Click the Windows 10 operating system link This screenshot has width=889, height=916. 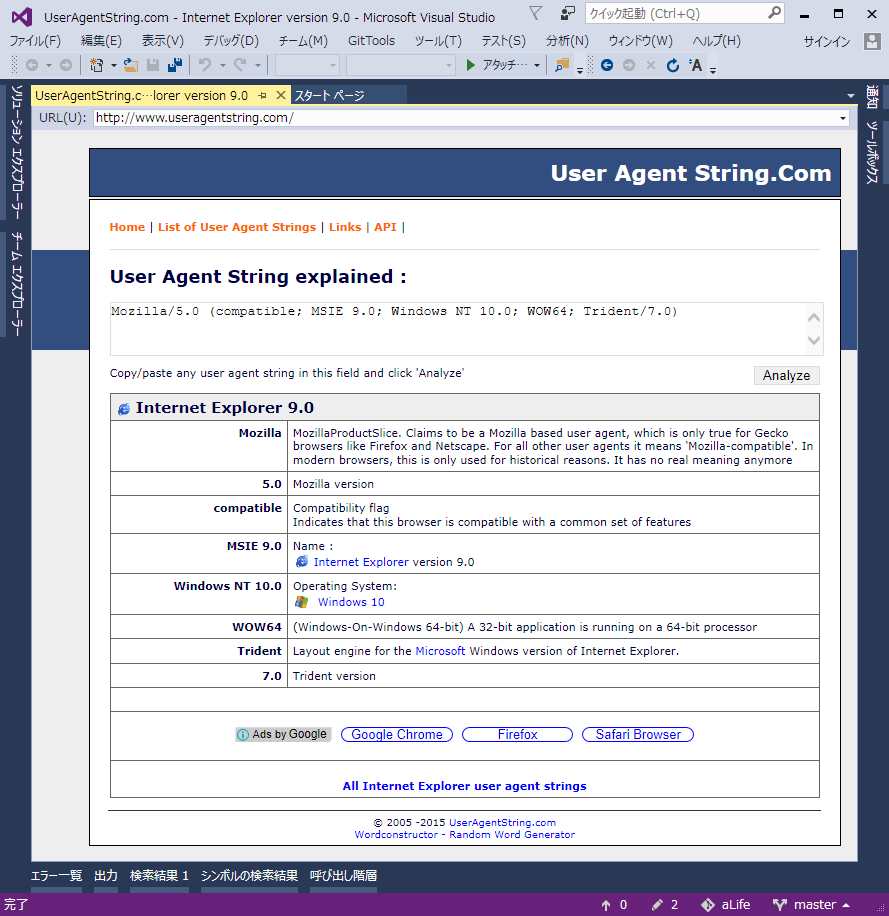[x=351, y=602]
